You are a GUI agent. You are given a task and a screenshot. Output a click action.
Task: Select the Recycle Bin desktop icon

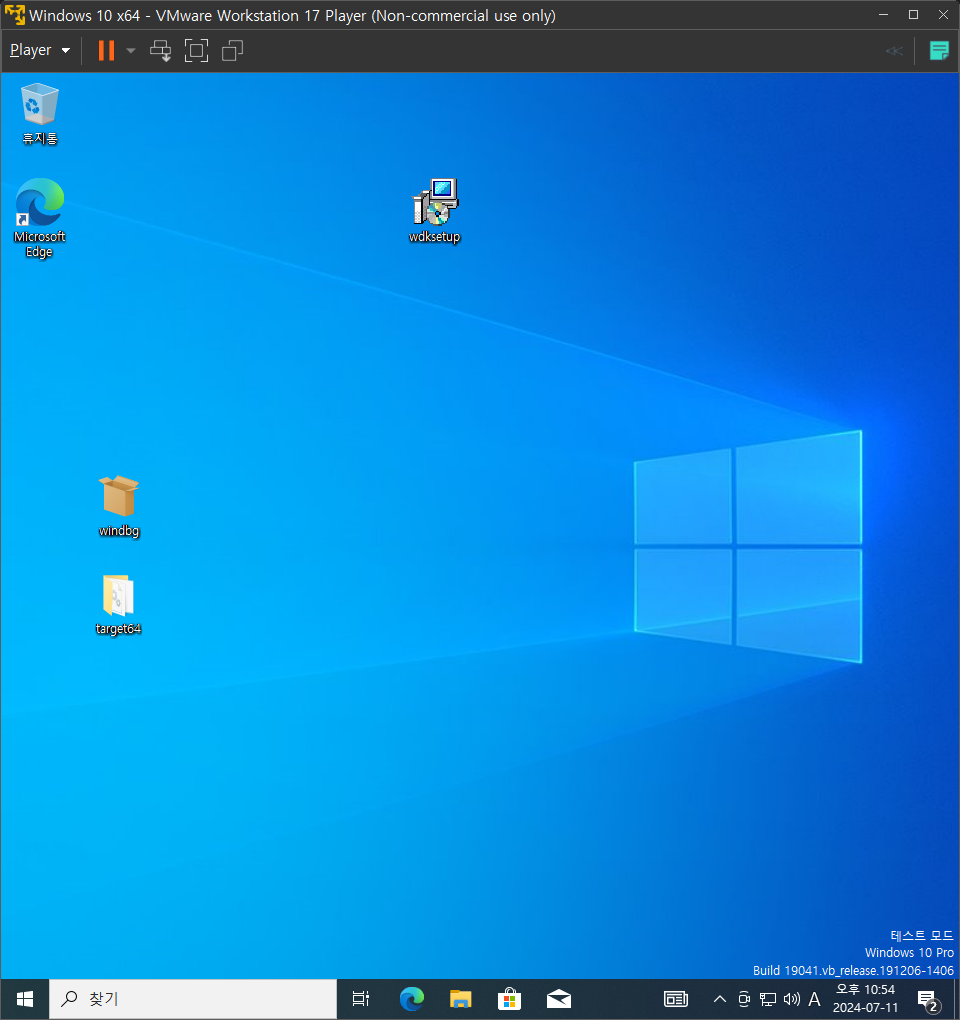pyautogui.click(x=40, y=114)
